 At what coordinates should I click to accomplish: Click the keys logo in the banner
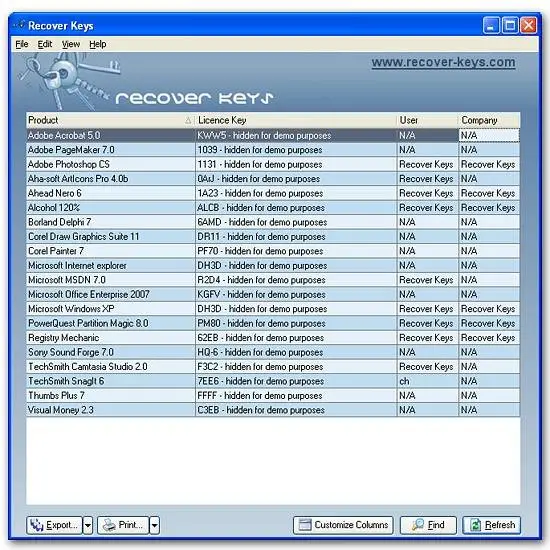67,81
